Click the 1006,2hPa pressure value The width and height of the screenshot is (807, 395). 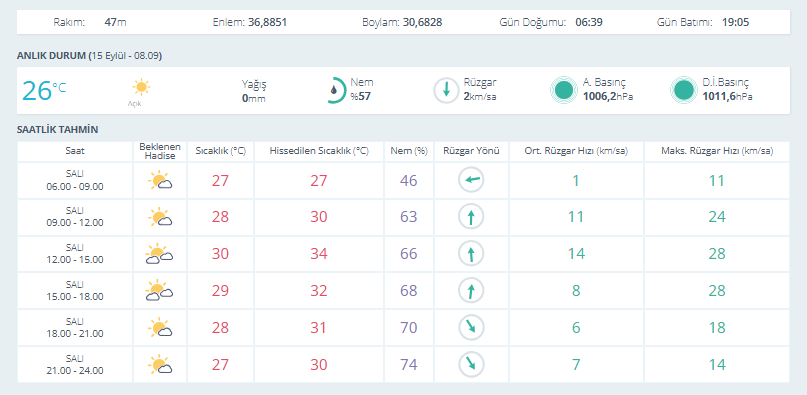[608, 96]
